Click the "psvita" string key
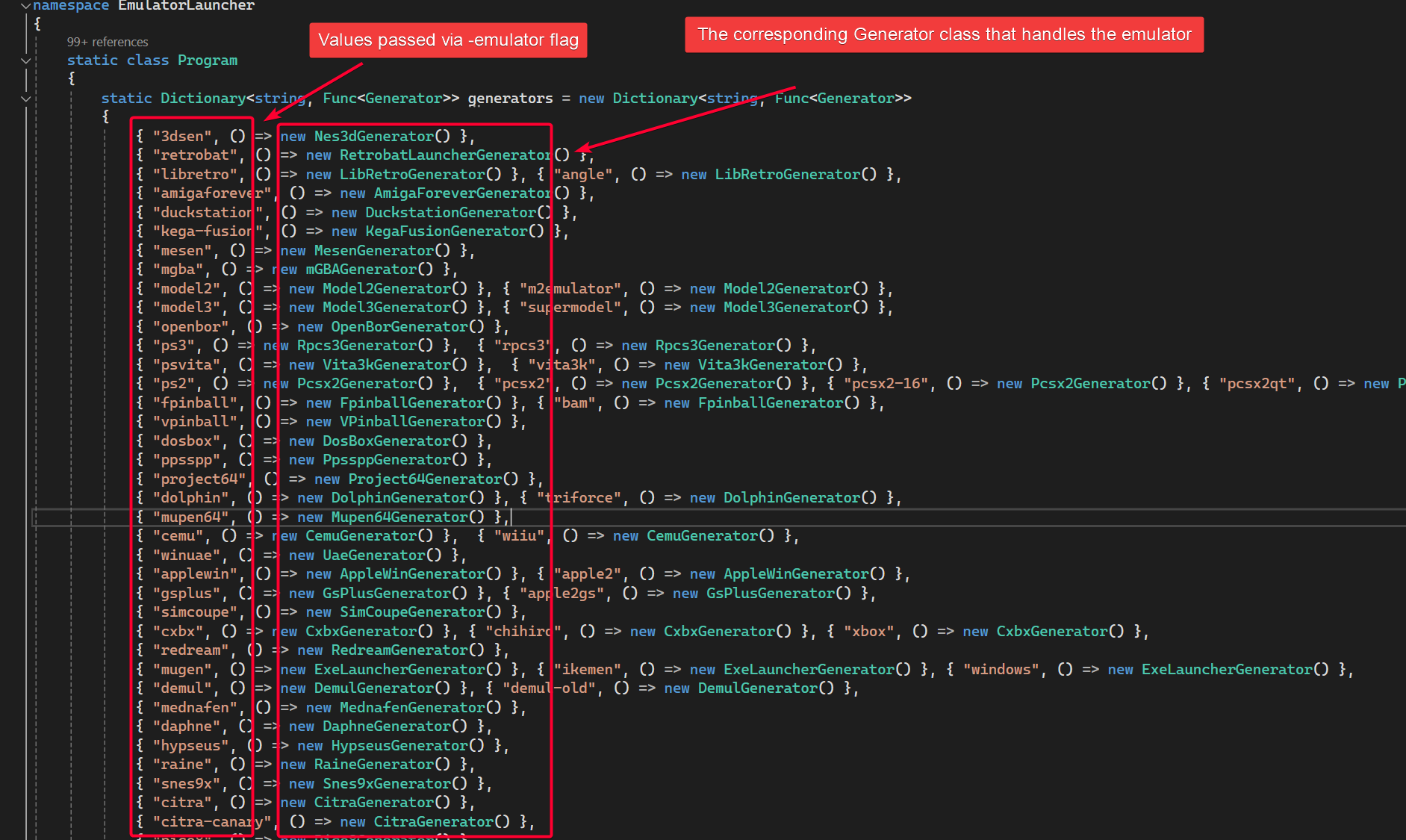The height and width of the screenshot is (840, 1406). click(187, 365)
